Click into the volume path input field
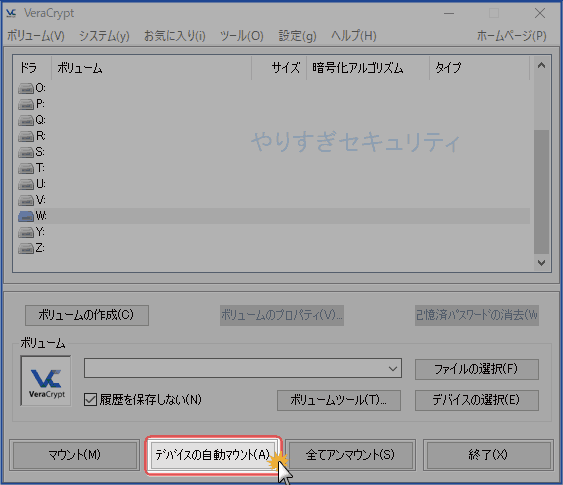 [x=235, y=368]
